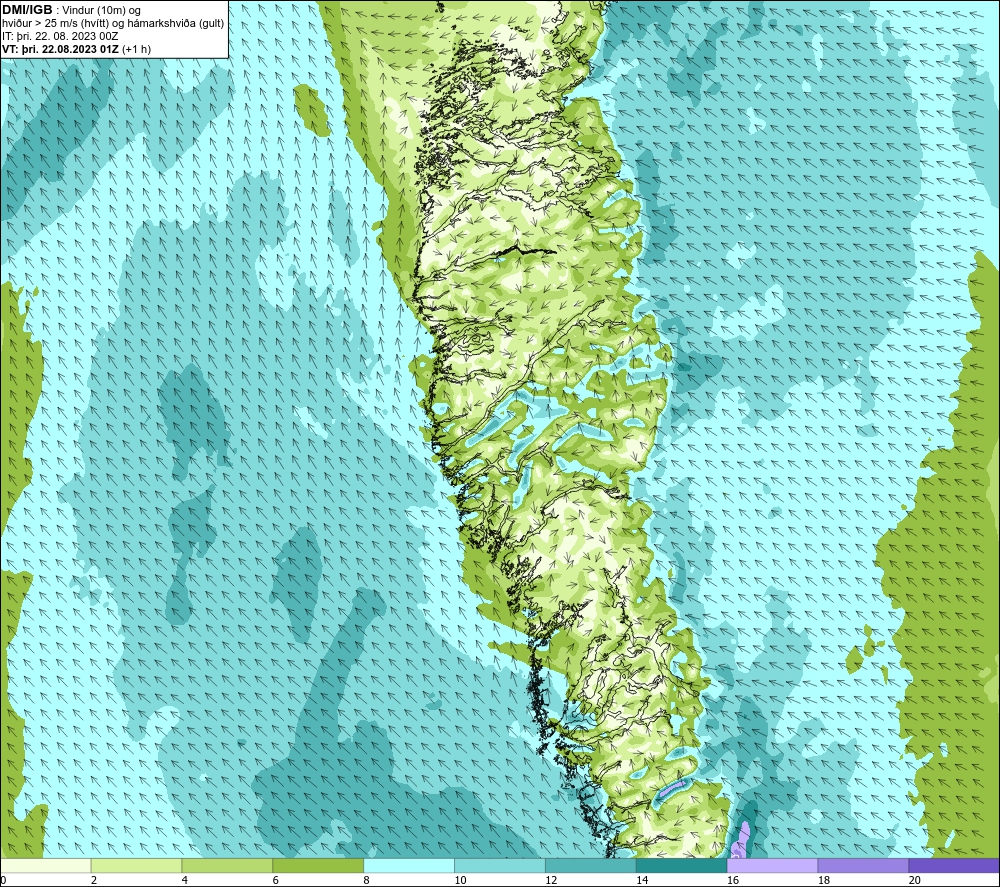Click the light green 2–4 m/s legend swatch
The image size is (1000, 887).
[x=136, y=865]
